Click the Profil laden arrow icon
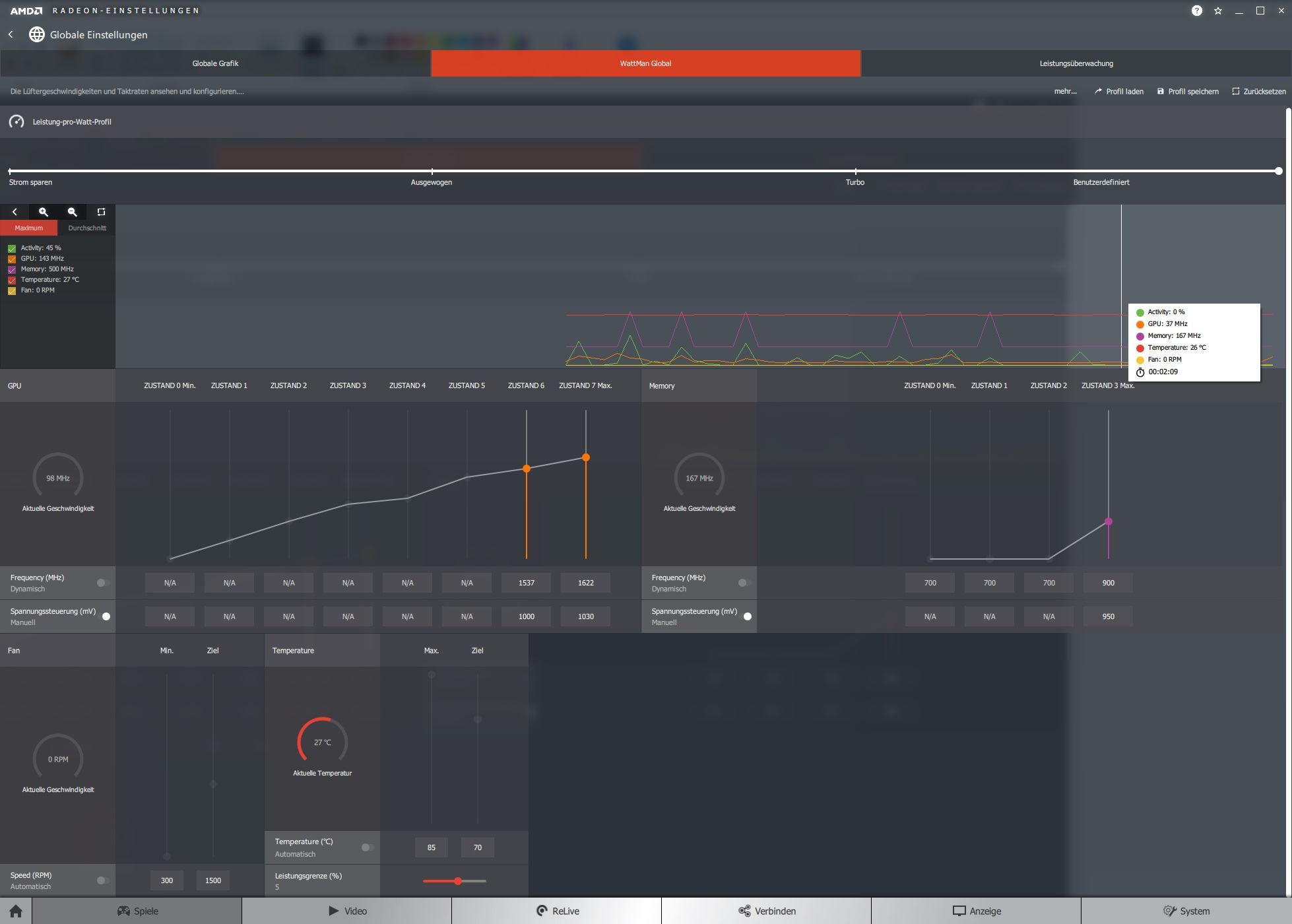1292x924 pixels. point(1098,91)
